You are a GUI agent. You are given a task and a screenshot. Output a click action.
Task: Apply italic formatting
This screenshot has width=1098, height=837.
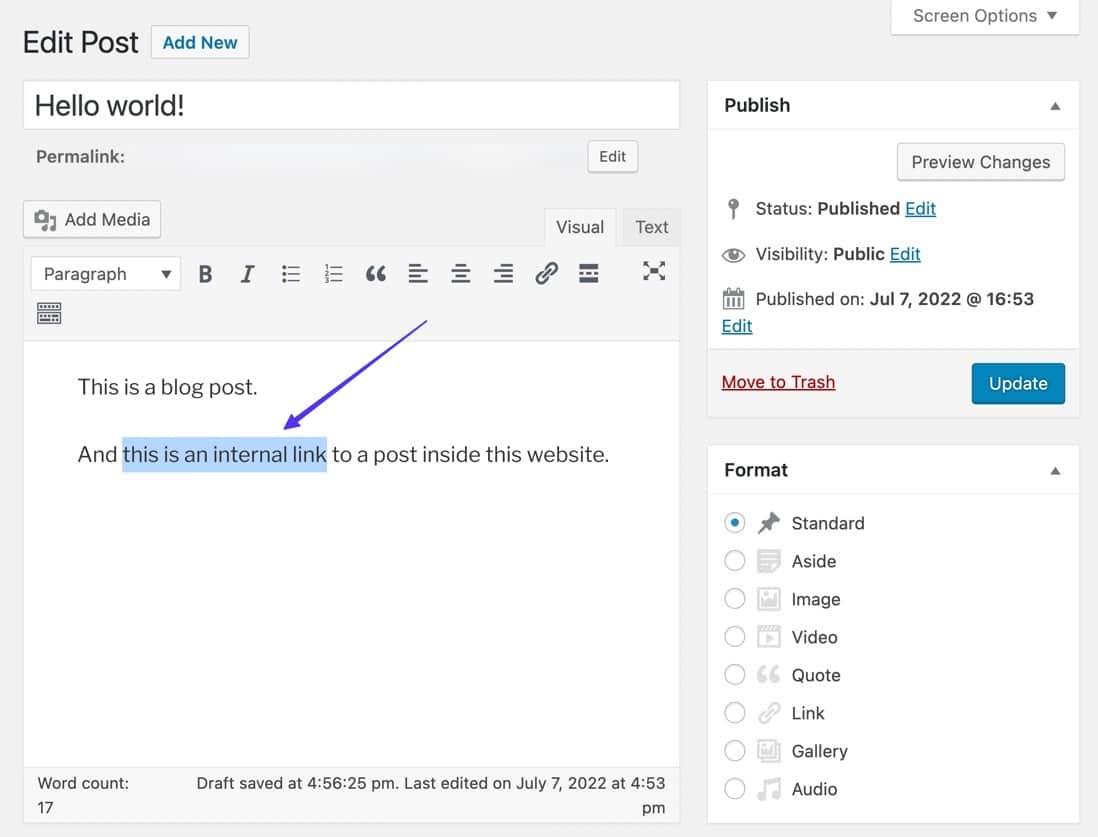click(247, 272)
